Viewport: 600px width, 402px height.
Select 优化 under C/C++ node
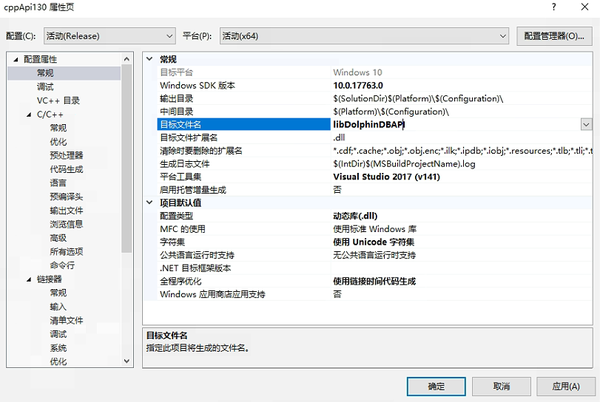click(58, 142)
